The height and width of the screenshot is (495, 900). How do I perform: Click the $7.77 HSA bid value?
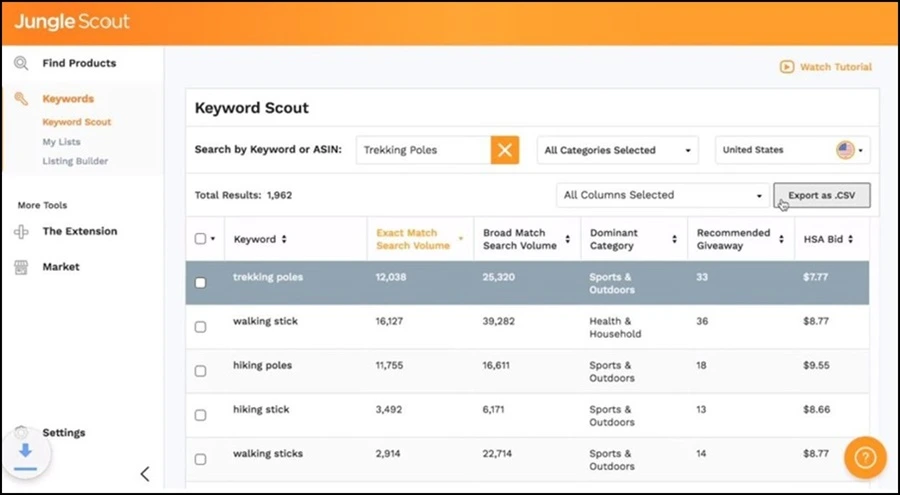click(816, 277)
